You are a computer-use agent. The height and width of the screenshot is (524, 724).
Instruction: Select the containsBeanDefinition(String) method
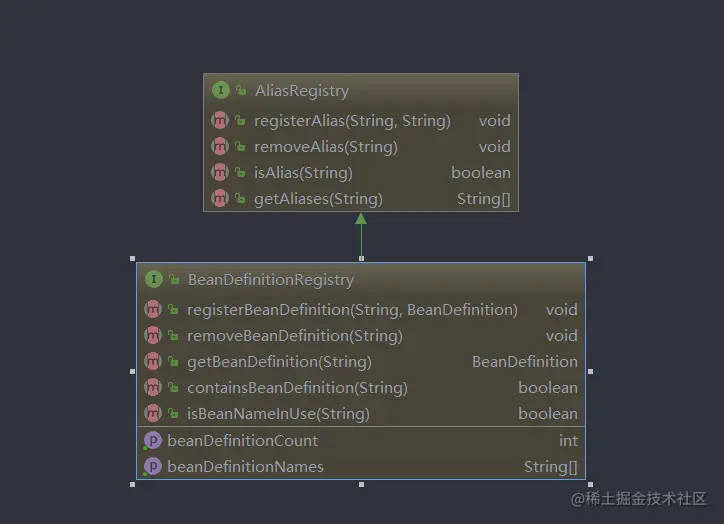click(297, 387)
